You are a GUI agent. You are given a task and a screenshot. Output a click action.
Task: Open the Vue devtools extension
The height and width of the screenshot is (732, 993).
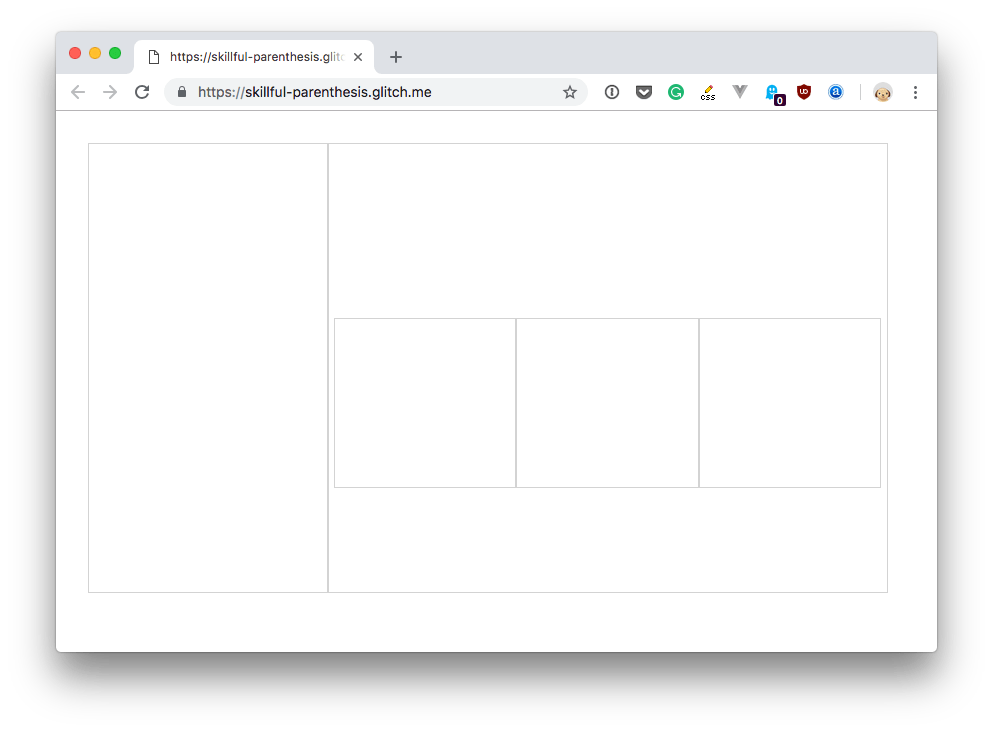point(740,92)
